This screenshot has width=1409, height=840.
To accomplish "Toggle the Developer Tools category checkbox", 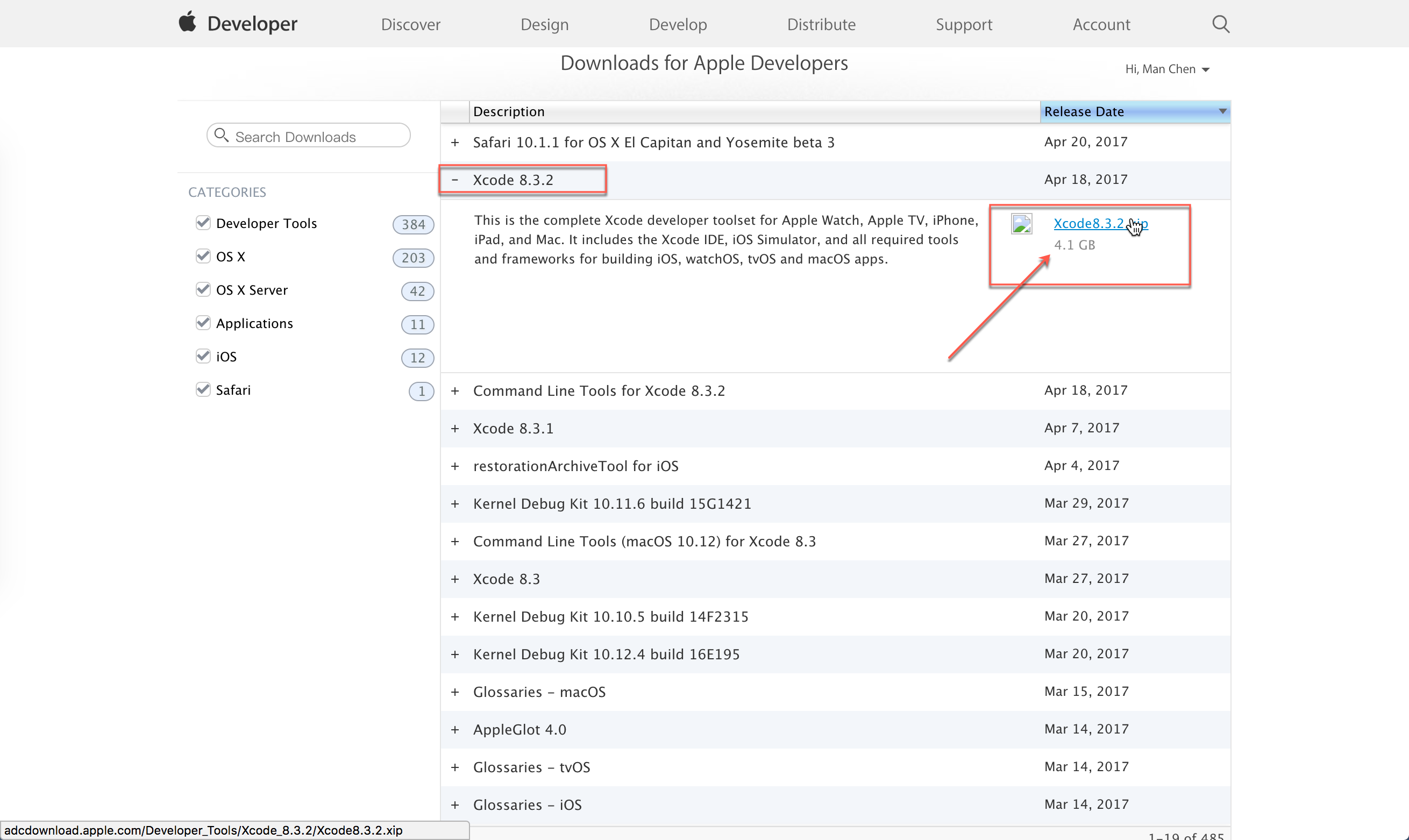I will tap(203, 223).
